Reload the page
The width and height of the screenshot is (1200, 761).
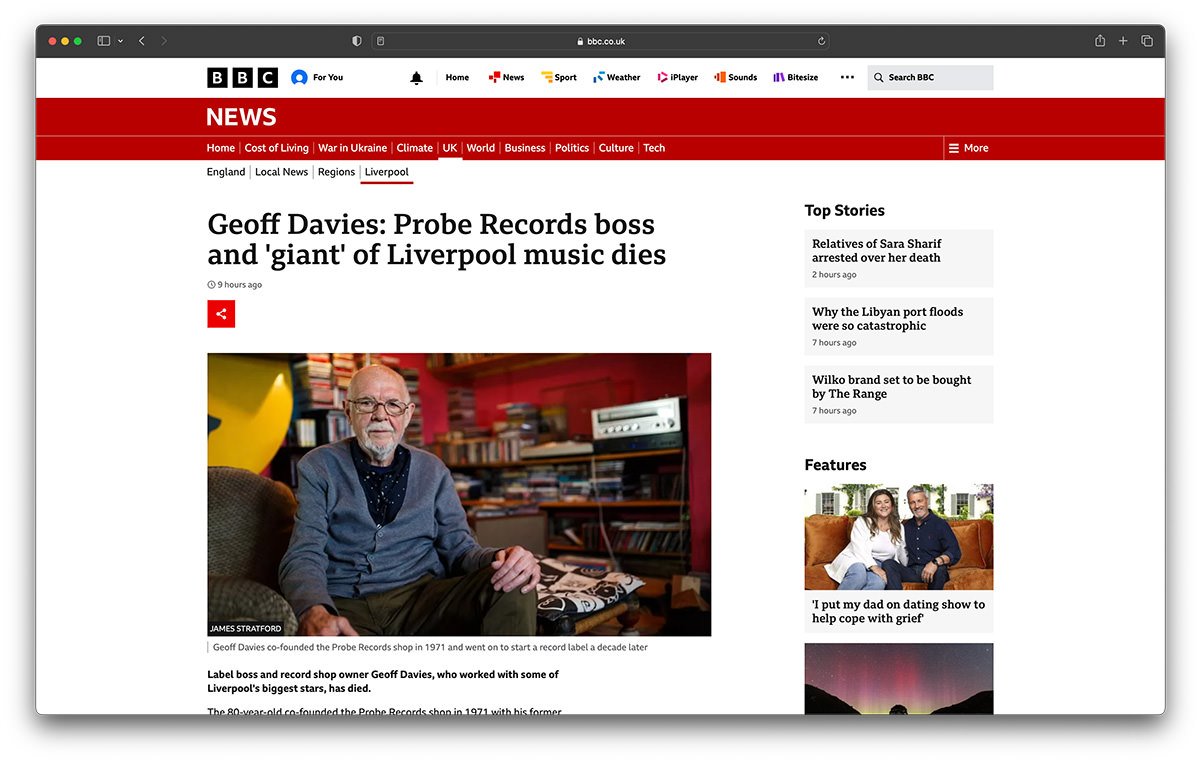click(821, 41)
